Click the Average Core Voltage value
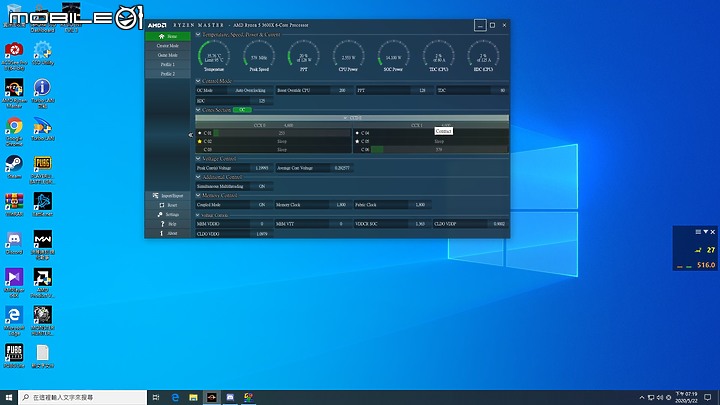 tap(342, 168)
